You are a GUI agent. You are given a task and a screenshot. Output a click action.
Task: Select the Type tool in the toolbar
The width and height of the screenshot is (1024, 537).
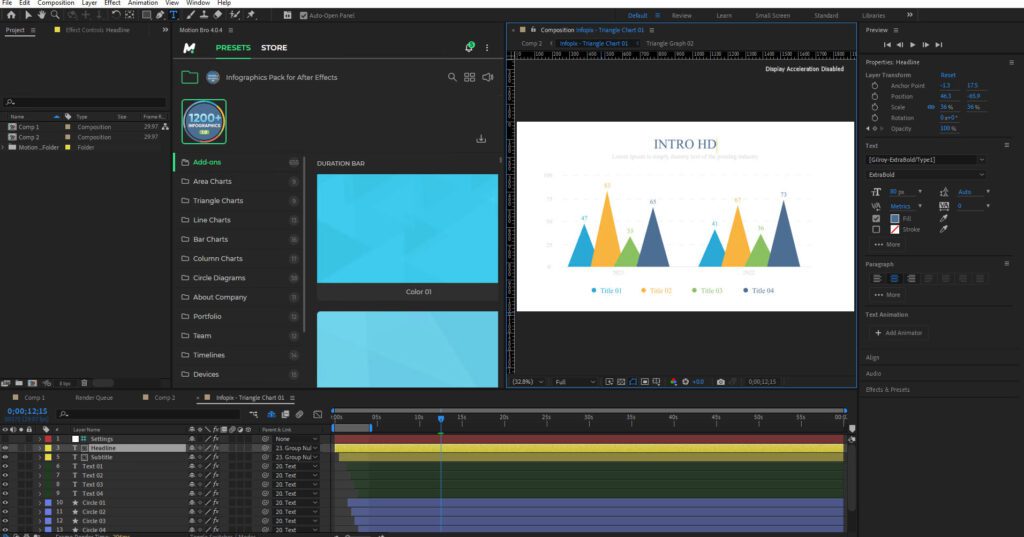click(x=174, y=15)
